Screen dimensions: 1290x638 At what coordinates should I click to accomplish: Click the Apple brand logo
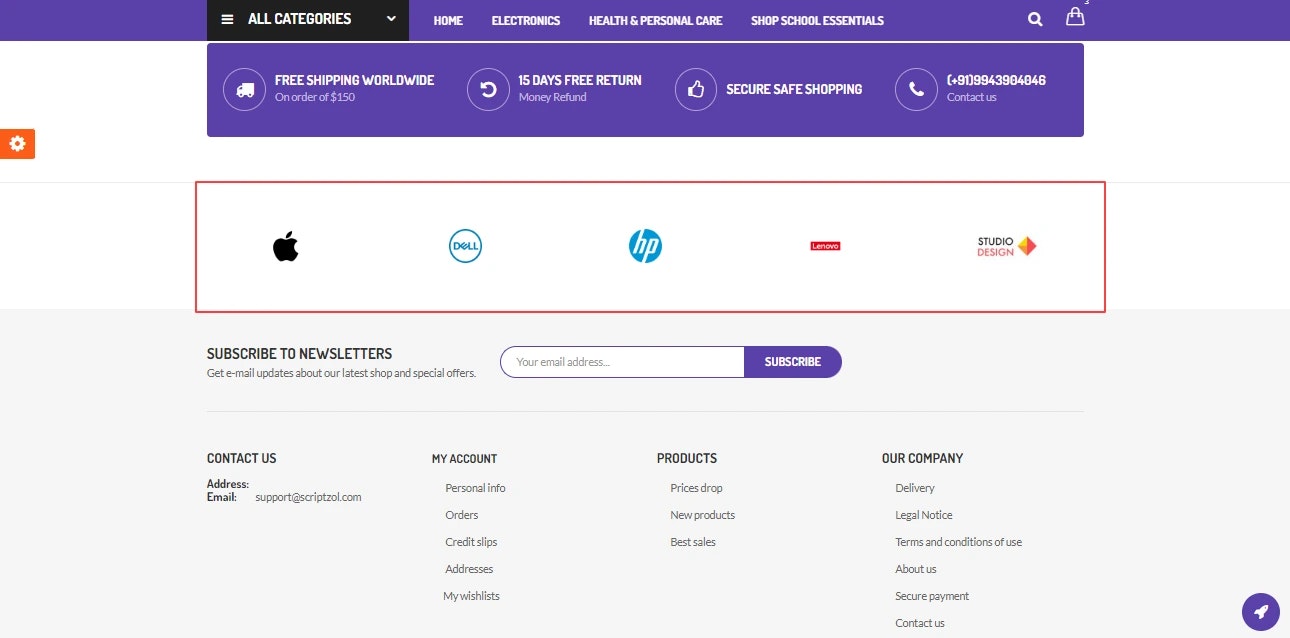[286, 246]
